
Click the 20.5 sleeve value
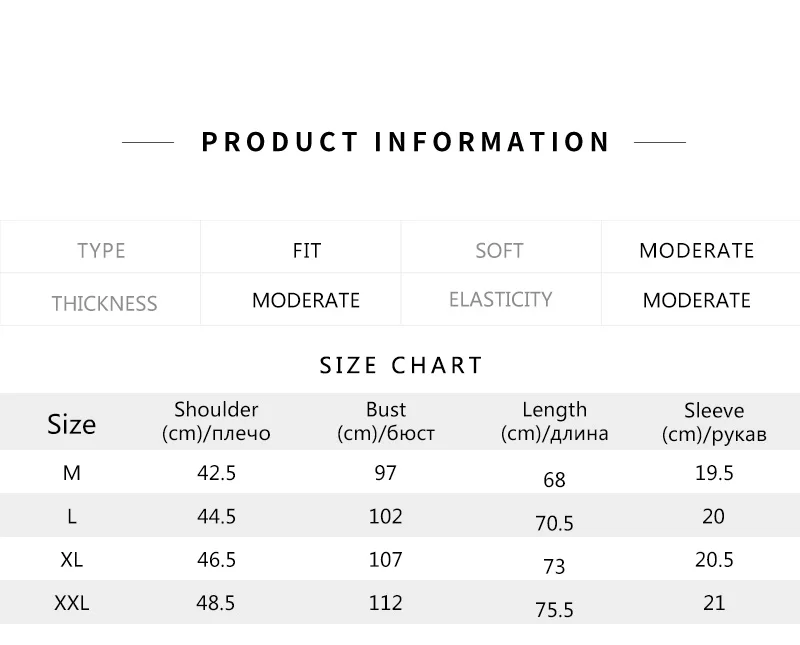tap(714, 560)
